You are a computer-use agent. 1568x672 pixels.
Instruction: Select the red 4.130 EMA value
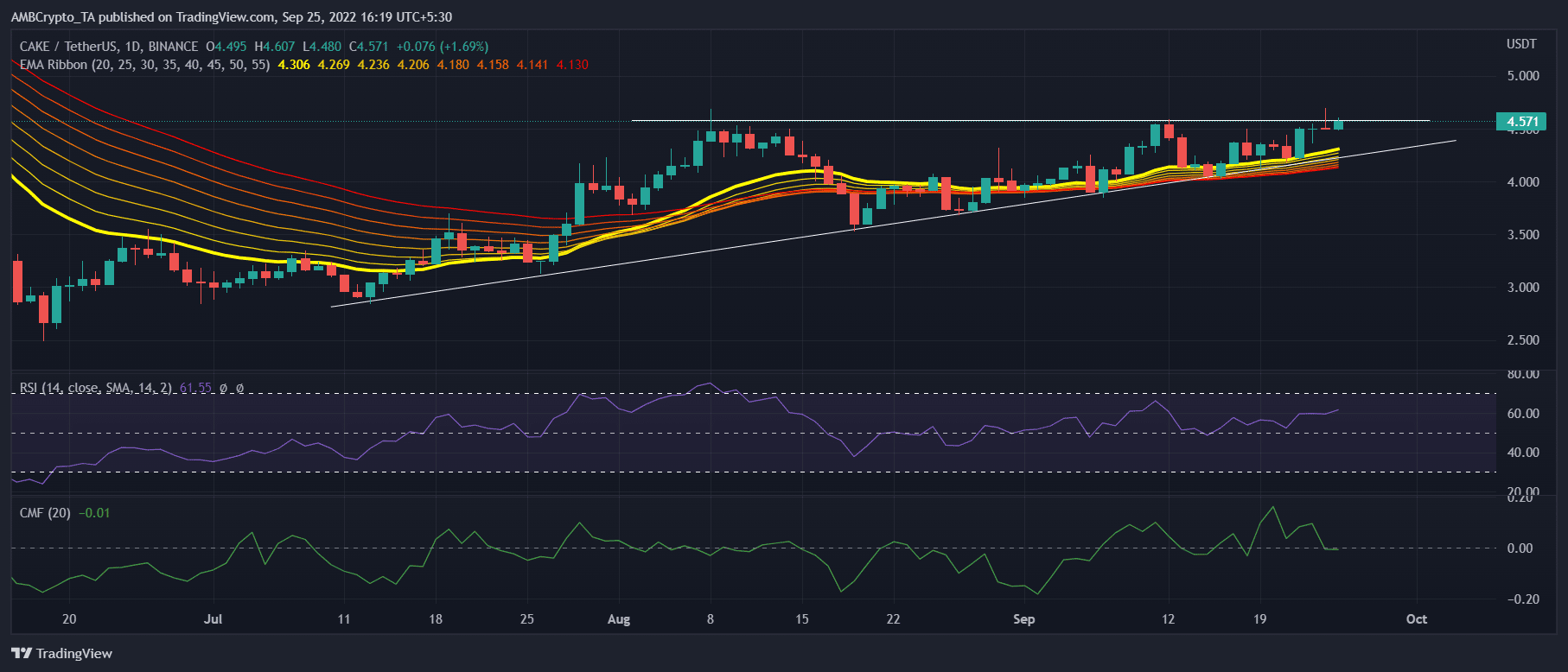click(572, 65)
